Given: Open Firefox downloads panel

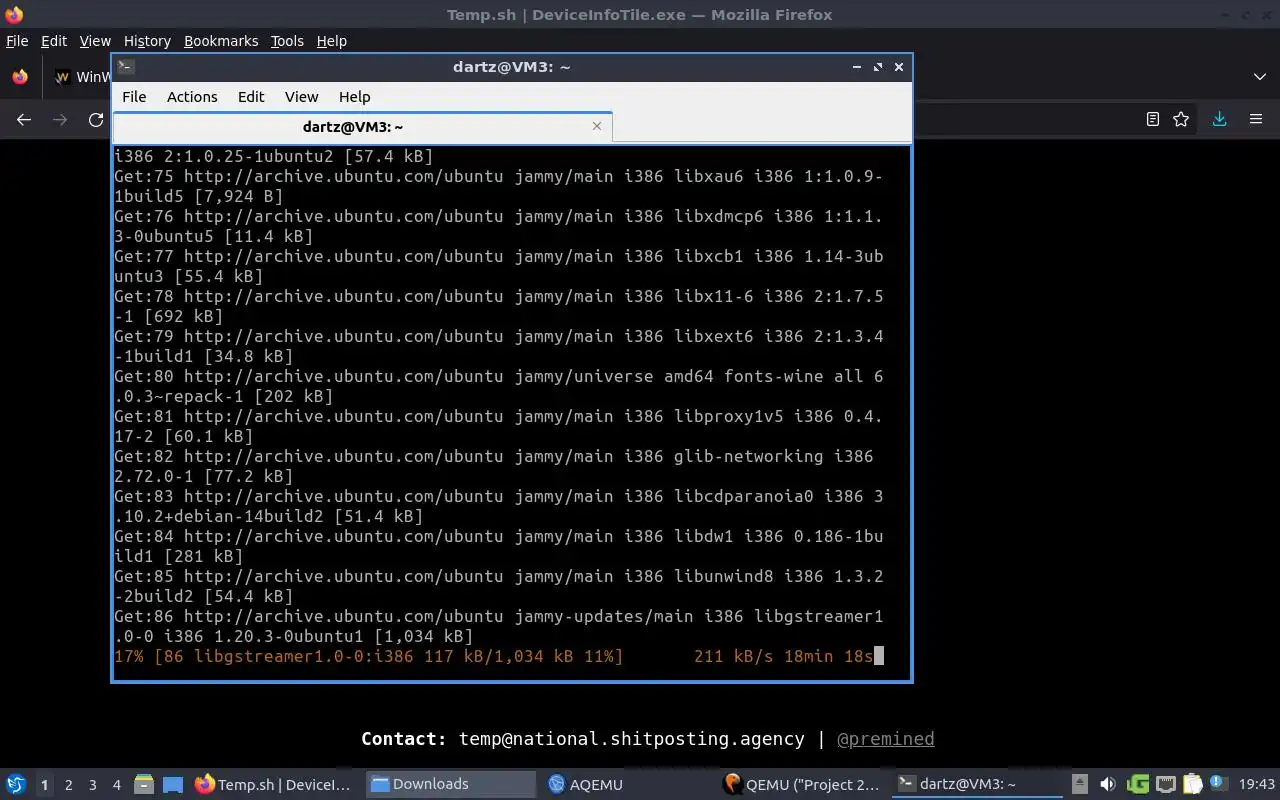Looking at the screenshot, I should tap(1219, 119).
